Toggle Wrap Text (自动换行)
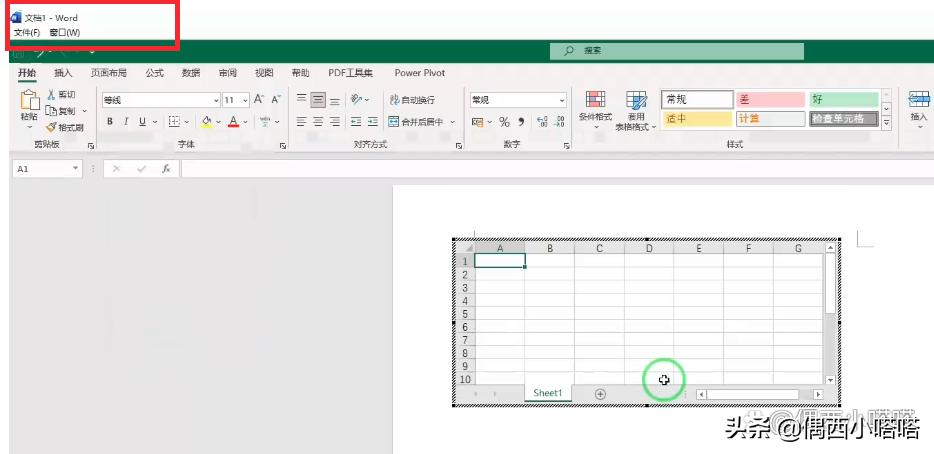The width and height of the screenshot is (934, 454). pyautogui.click(x=412, y=100)
